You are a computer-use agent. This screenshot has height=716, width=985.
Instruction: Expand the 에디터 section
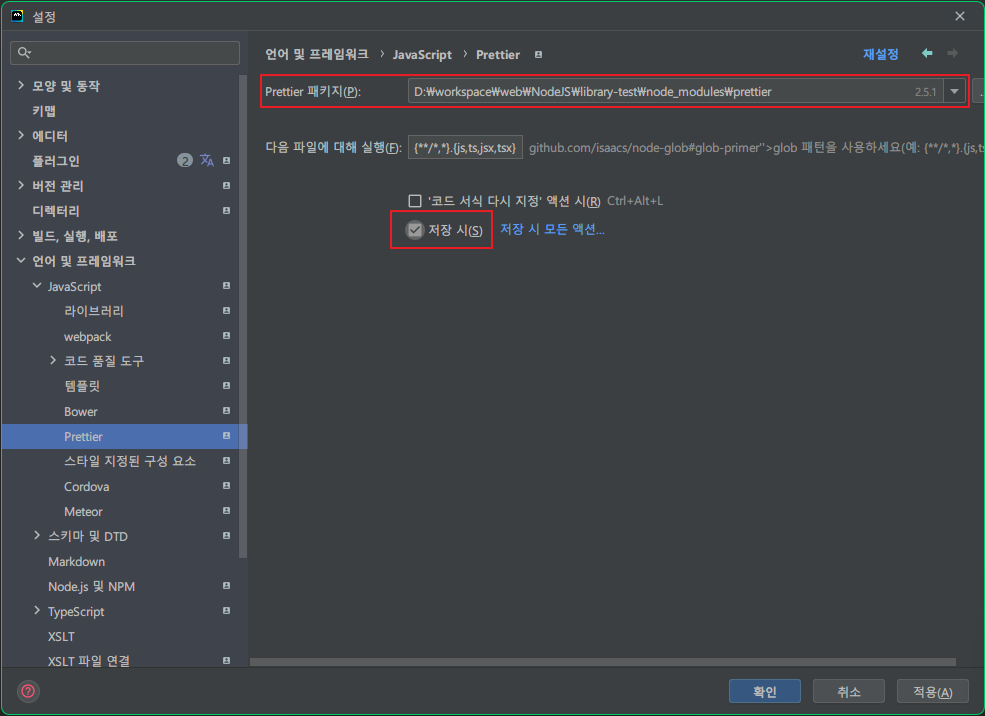pos(21,136)
